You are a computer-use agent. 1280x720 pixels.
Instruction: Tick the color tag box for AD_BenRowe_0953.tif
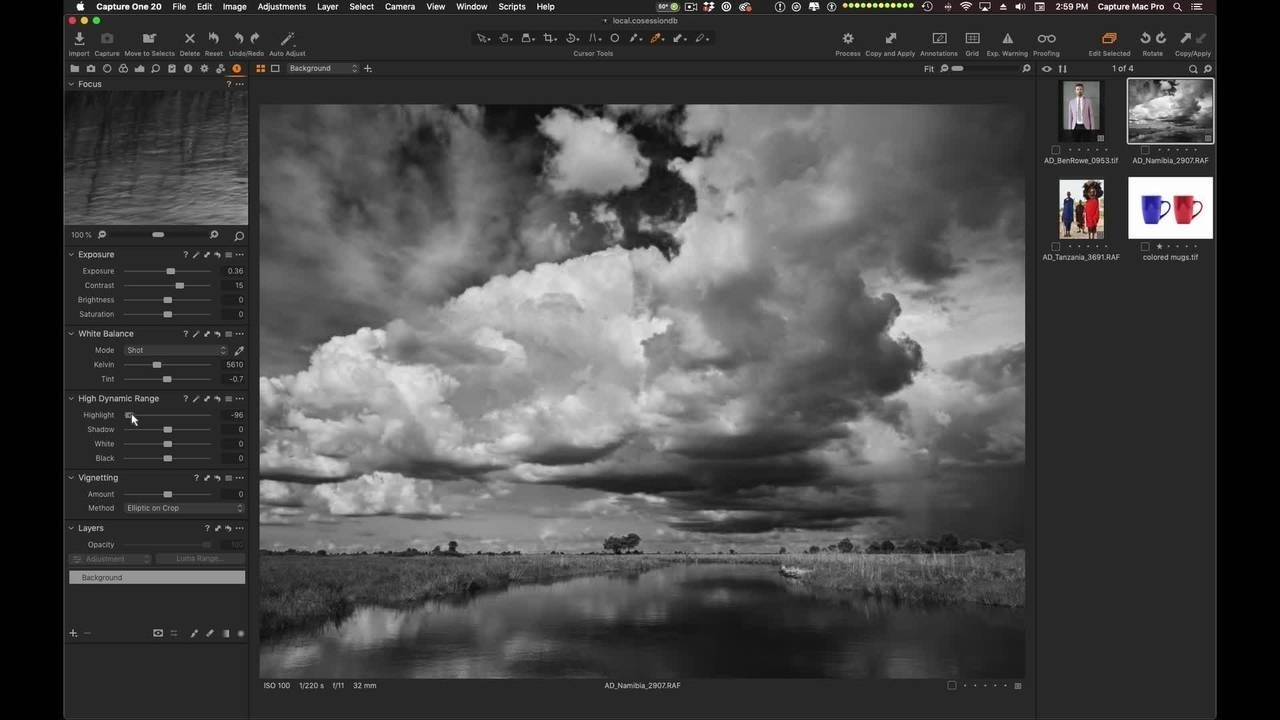[1056, 150]
